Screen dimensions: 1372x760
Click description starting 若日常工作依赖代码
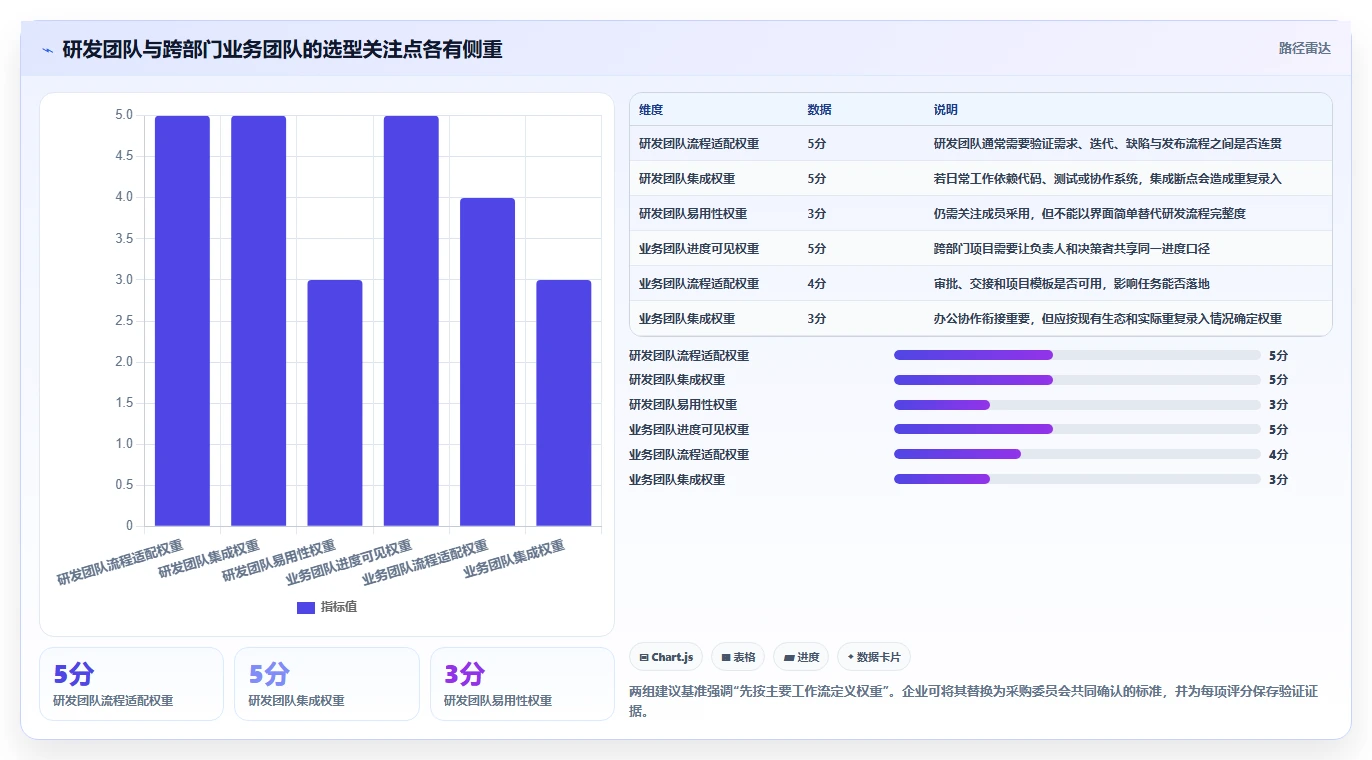1108,179
